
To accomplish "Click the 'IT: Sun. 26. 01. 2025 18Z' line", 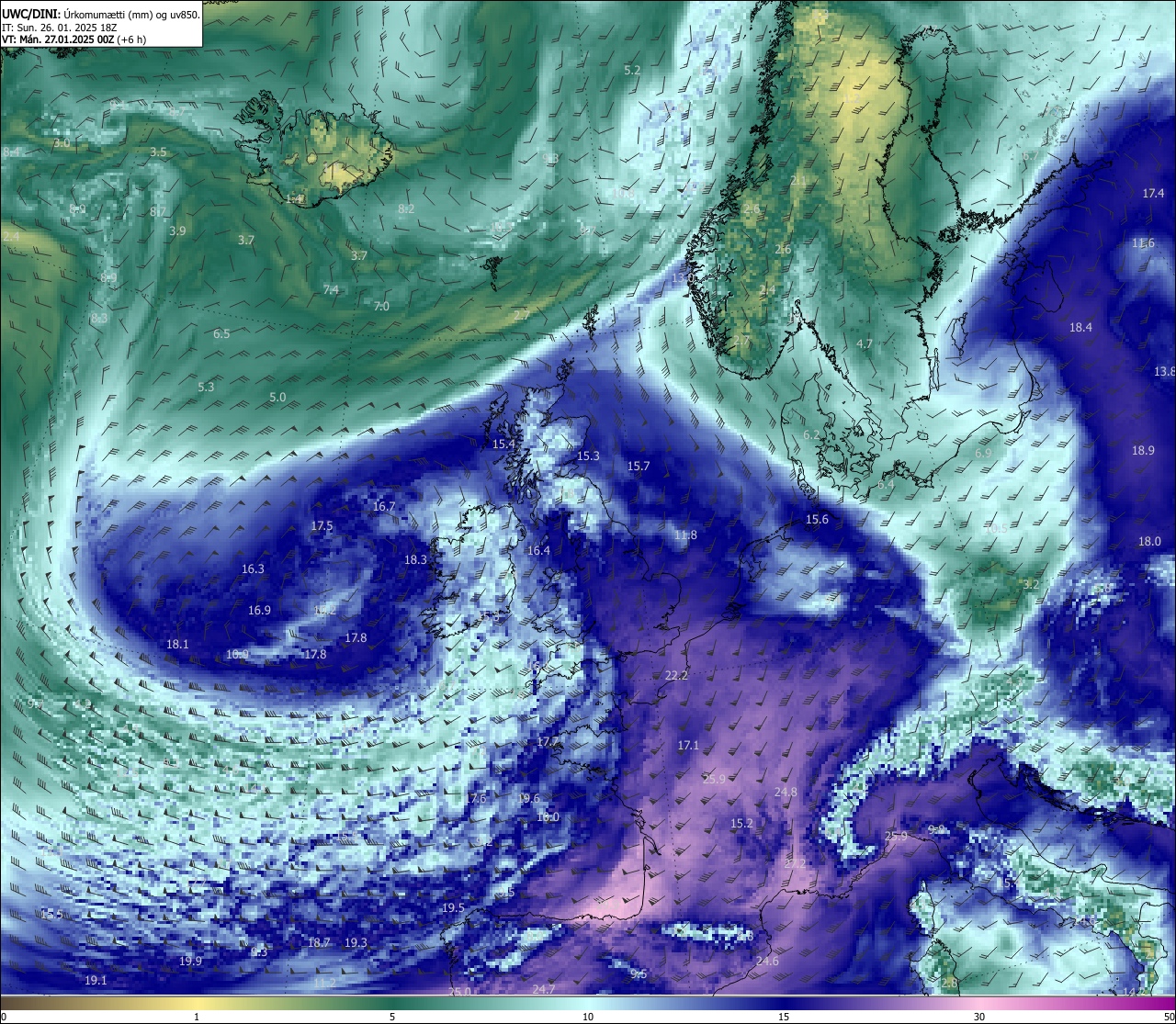I will (x=60, y=28).
